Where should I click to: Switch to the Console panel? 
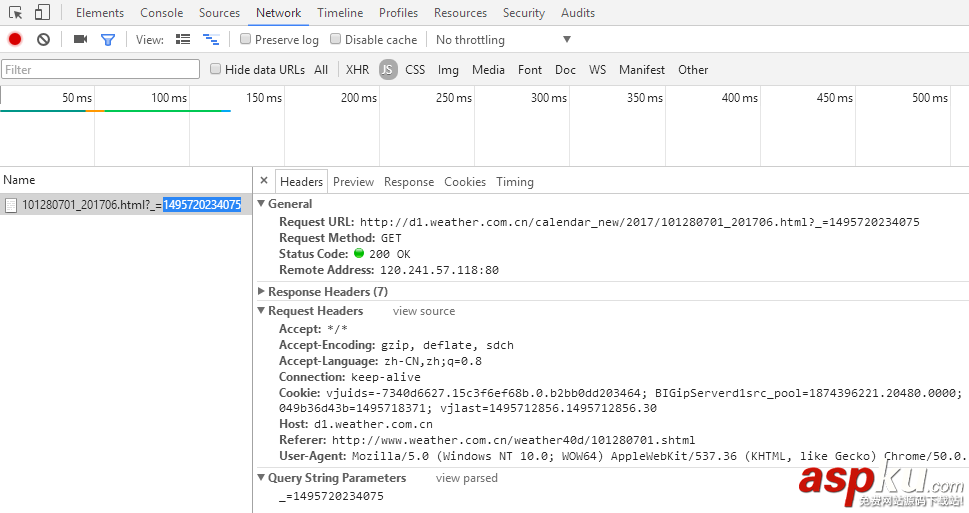point(161,13)
